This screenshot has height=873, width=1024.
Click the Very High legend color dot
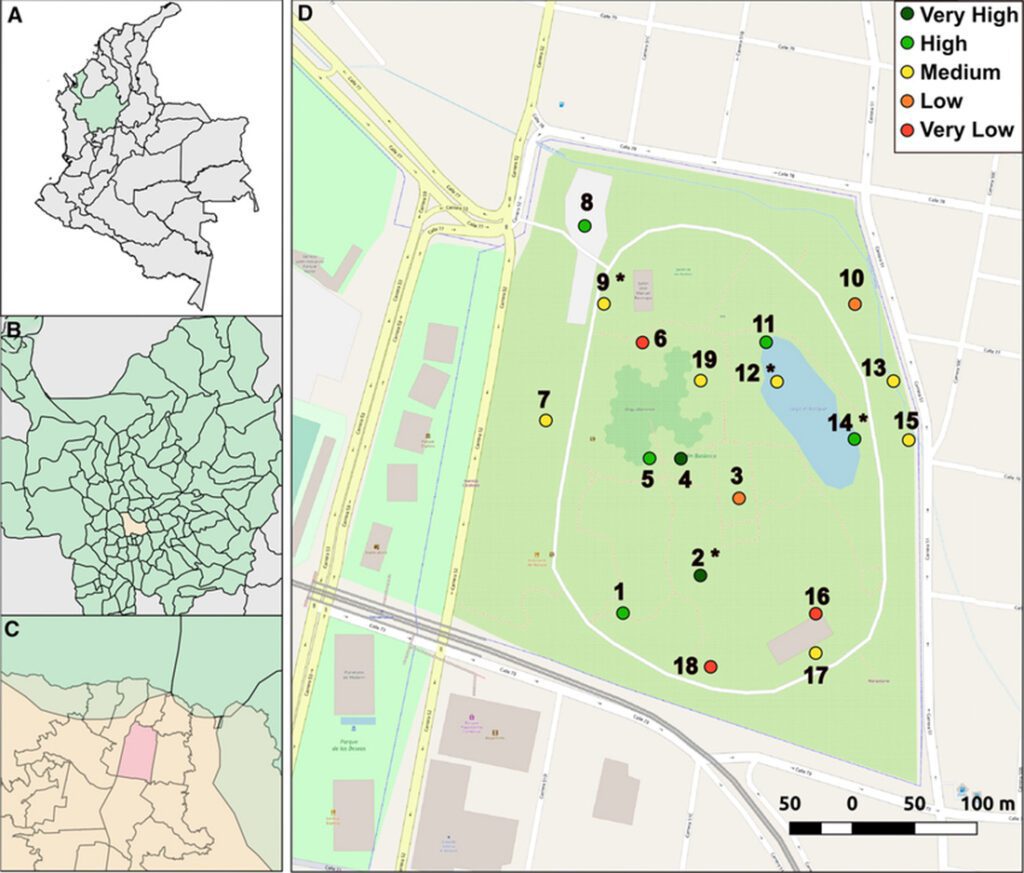point(905,15)
